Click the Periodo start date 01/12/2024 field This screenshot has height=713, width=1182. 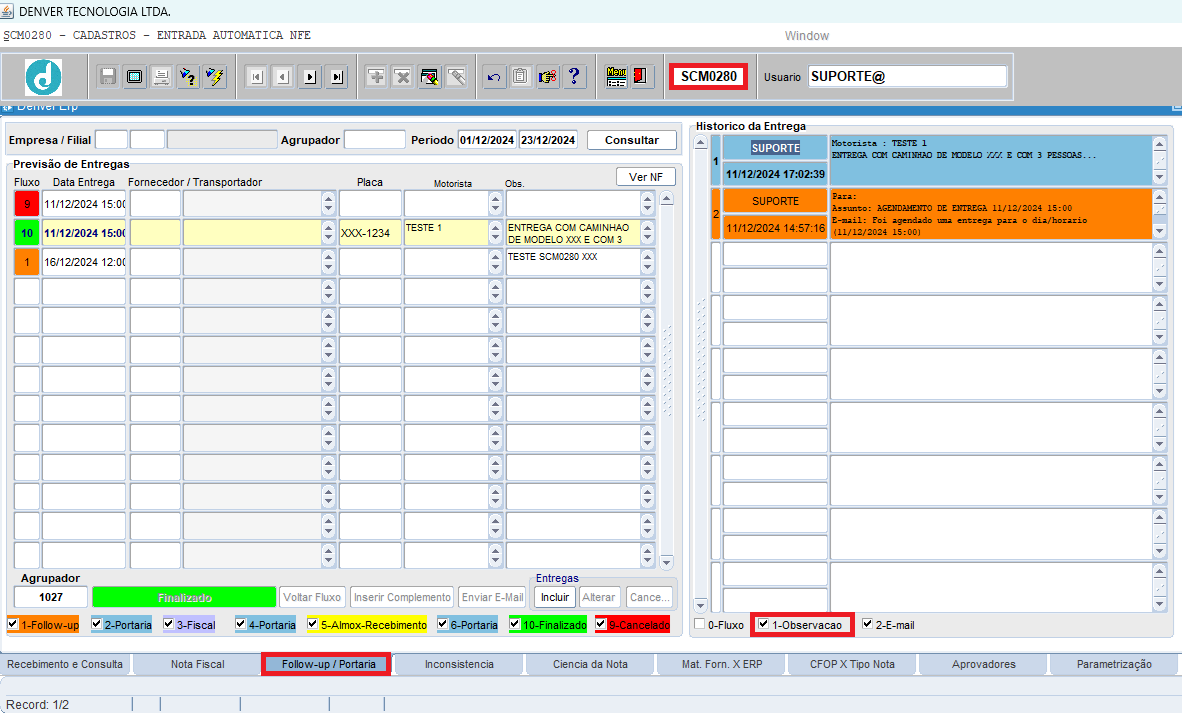(x=487, y=140)
